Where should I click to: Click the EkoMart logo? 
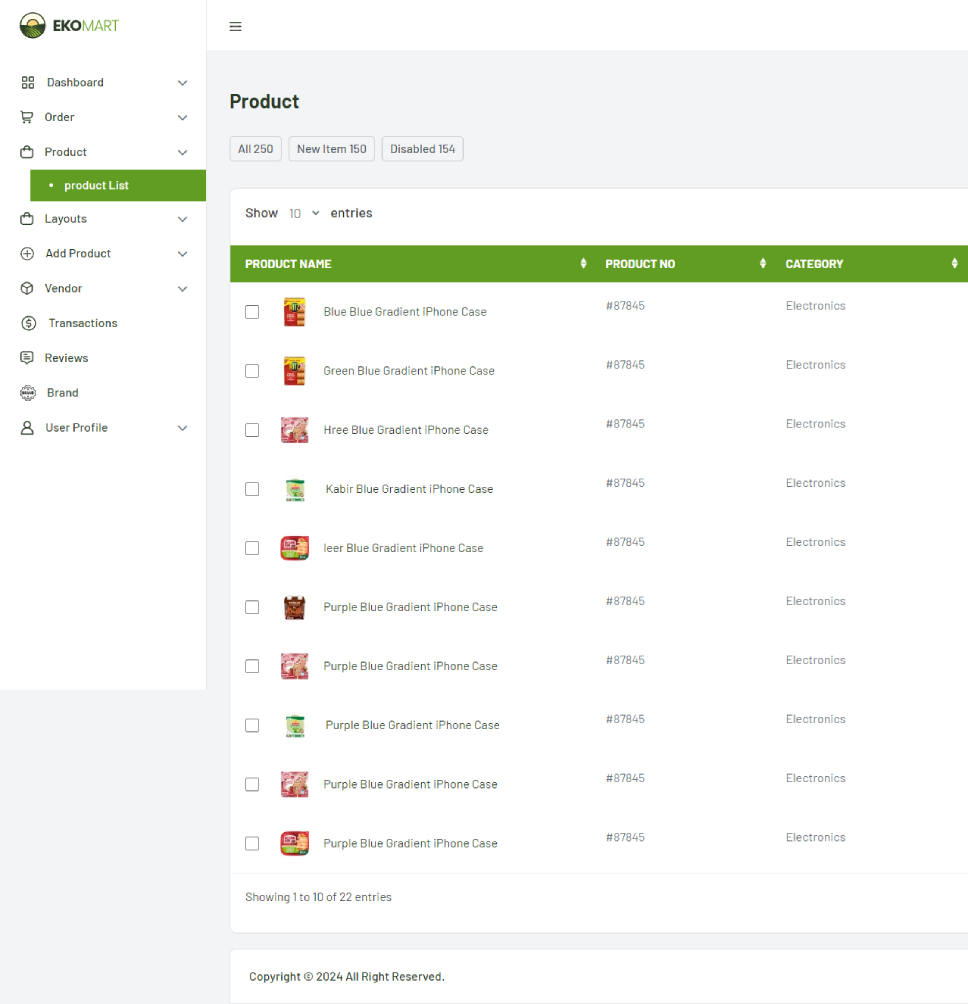point(69,26)
